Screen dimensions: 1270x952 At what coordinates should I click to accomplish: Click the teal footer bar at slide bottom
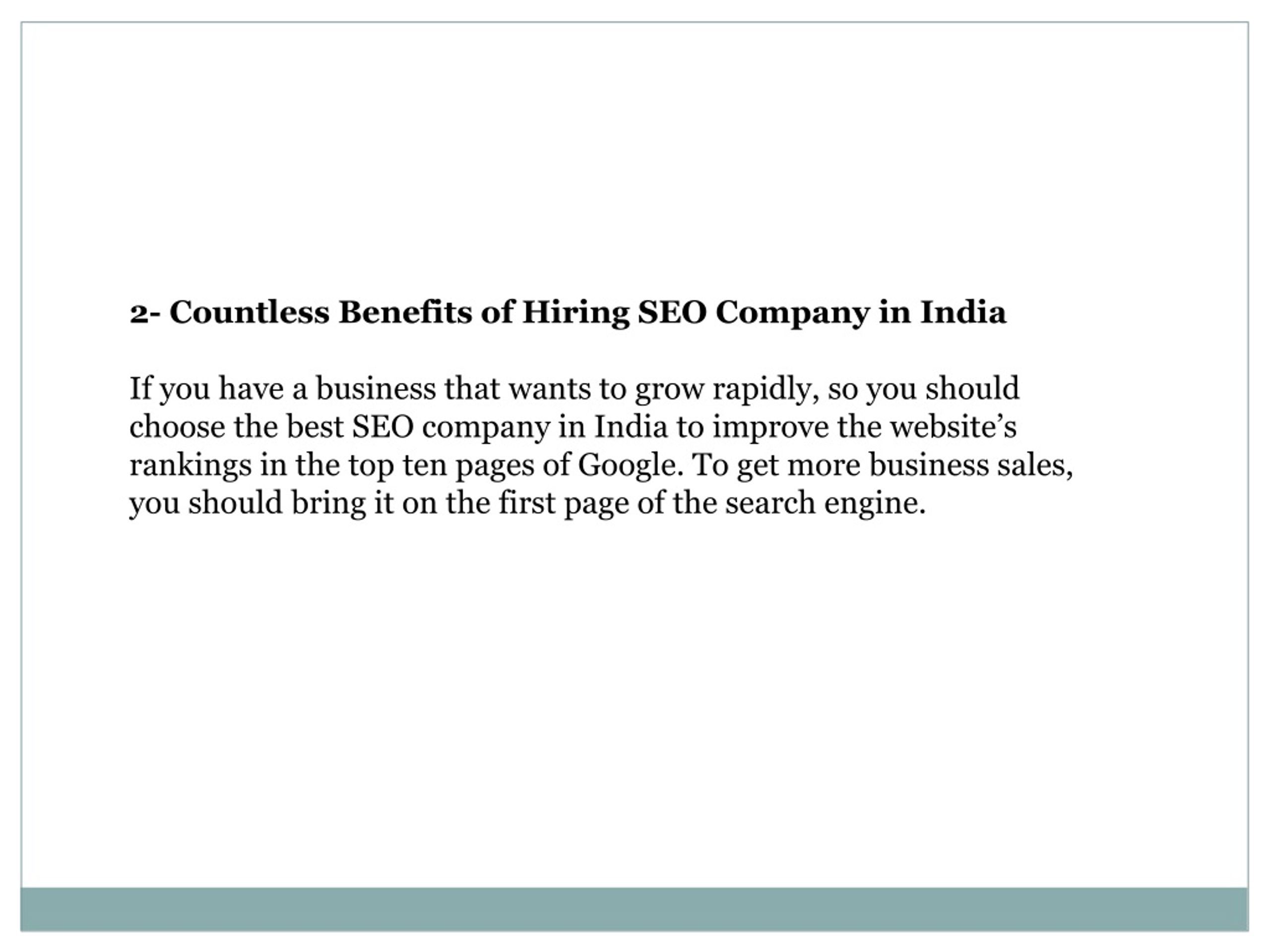pos(635,909)
